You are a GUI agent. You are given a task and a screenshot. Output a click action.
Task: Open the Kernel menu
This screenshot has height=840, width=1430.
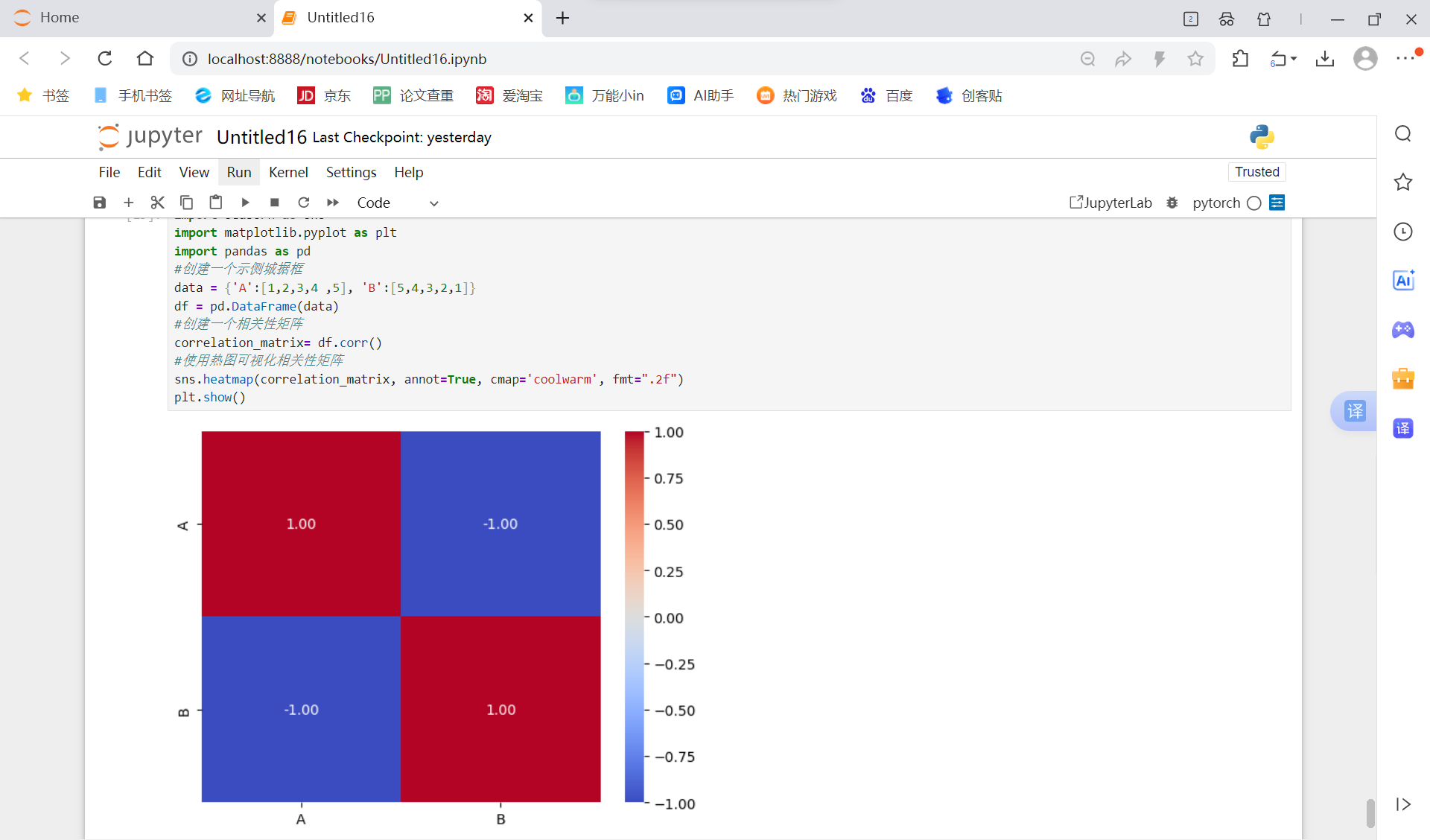point(288,172)
